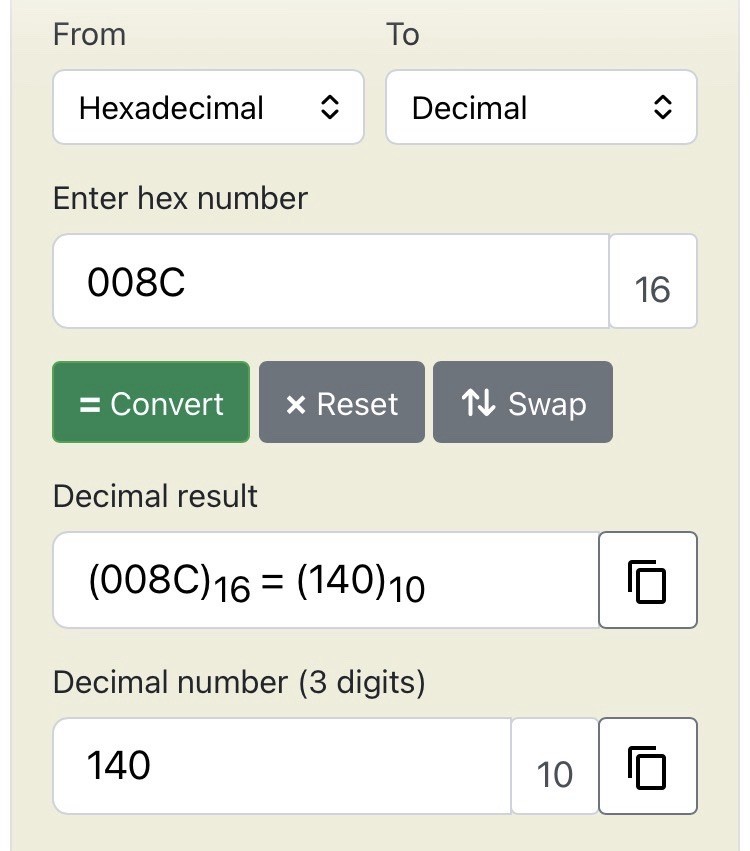750x851 pixels.
Task: Click the (008C)16 = (140)10 result field
Action: [325, 581]
